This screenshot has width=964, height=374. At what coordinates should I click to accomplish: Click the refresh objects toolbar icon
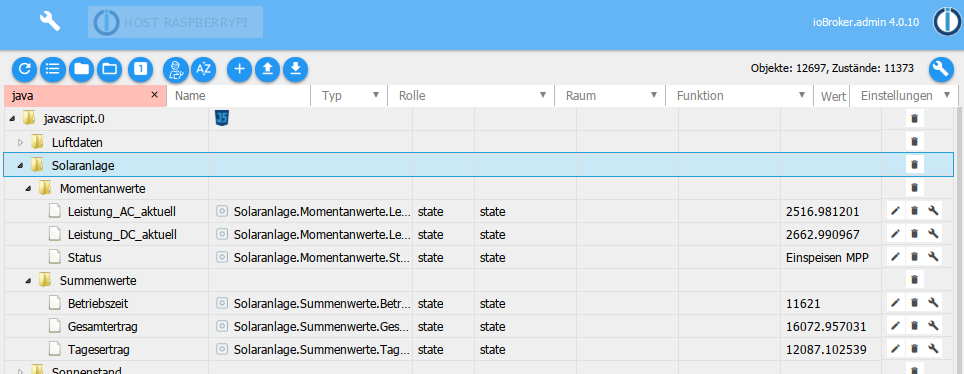pyautogui.click(x=25, y=70)
